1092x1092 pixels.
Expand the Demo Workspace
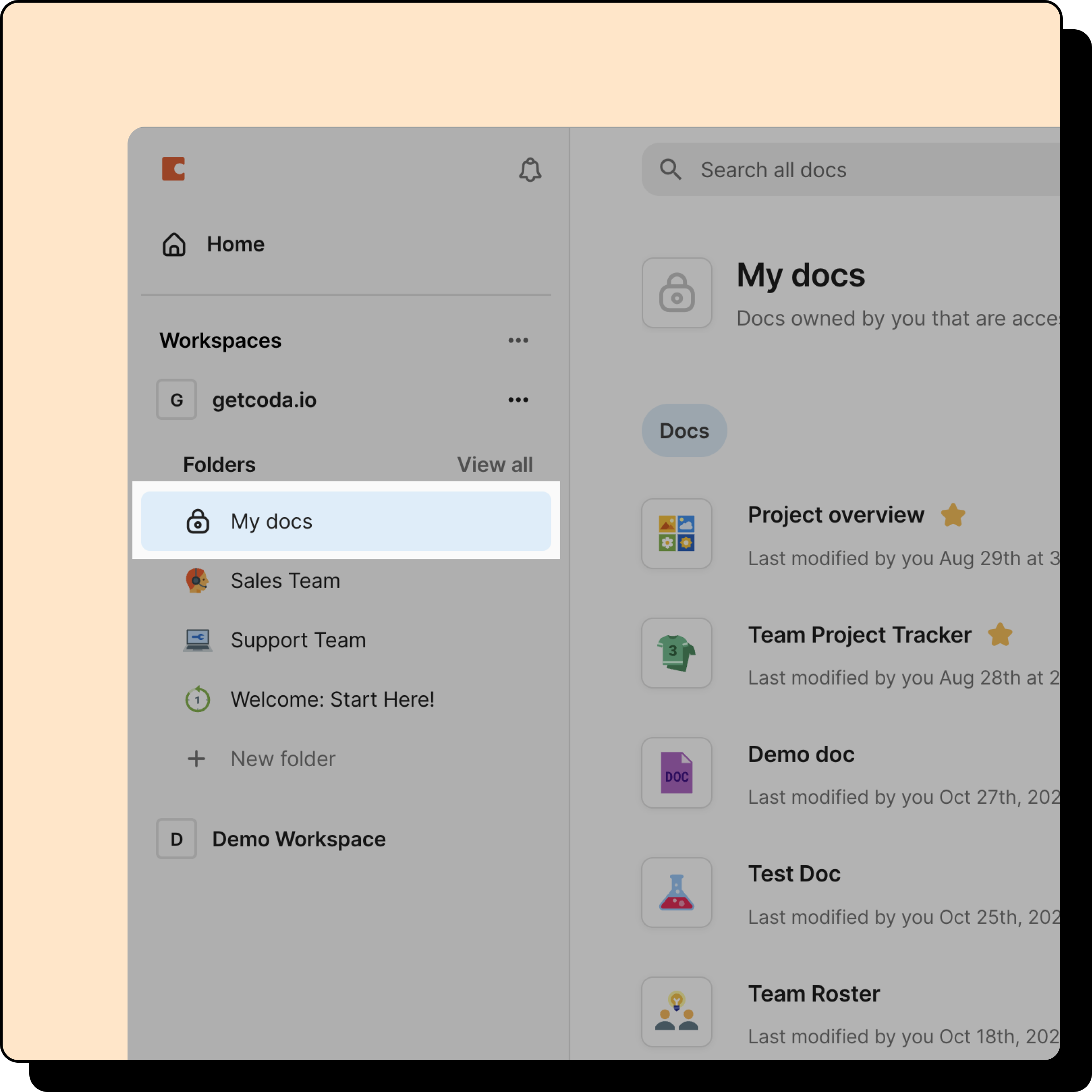[x=298, y=839]
